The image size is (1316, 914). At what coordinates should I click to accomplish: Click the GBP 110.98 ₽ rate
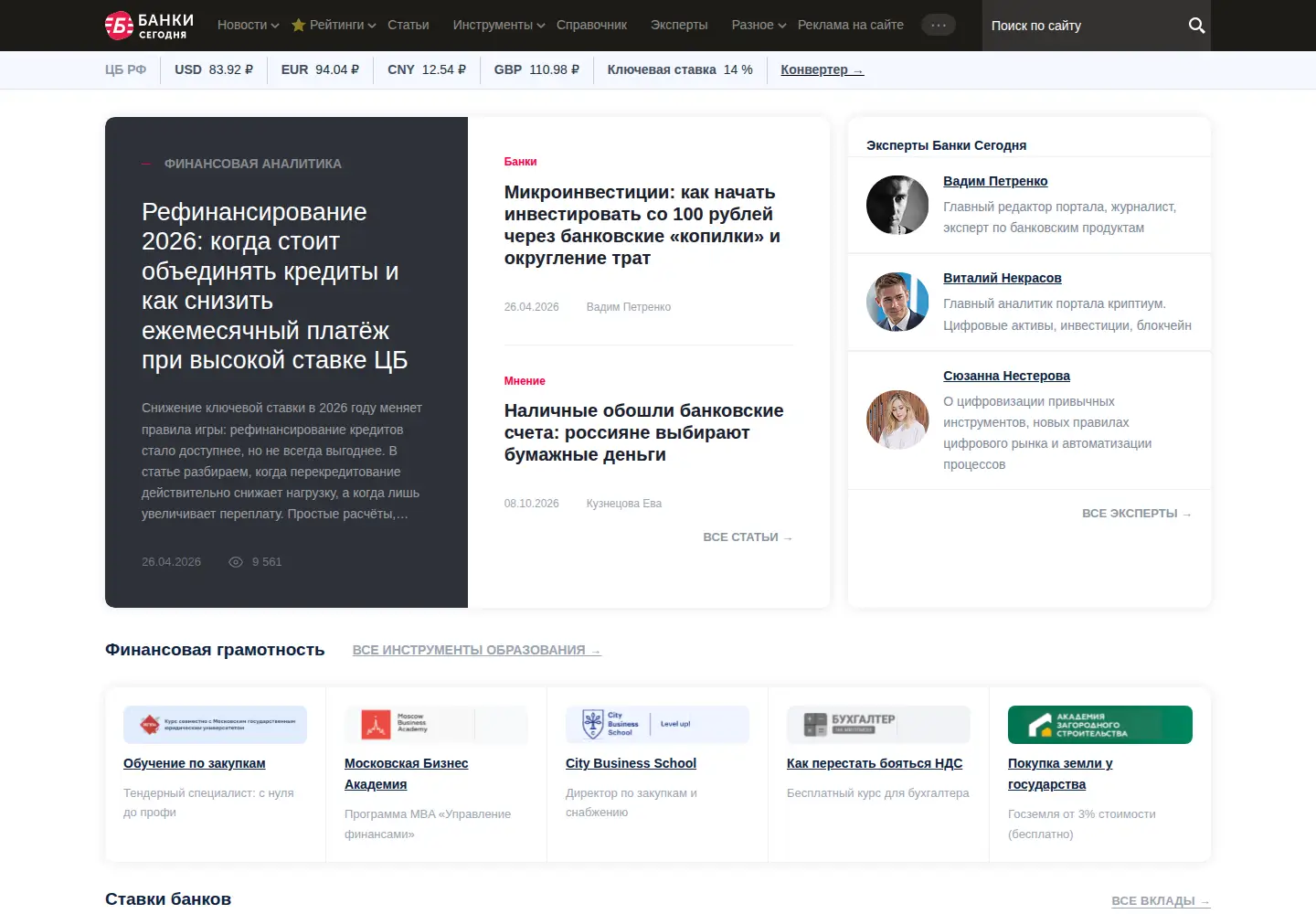536,69
